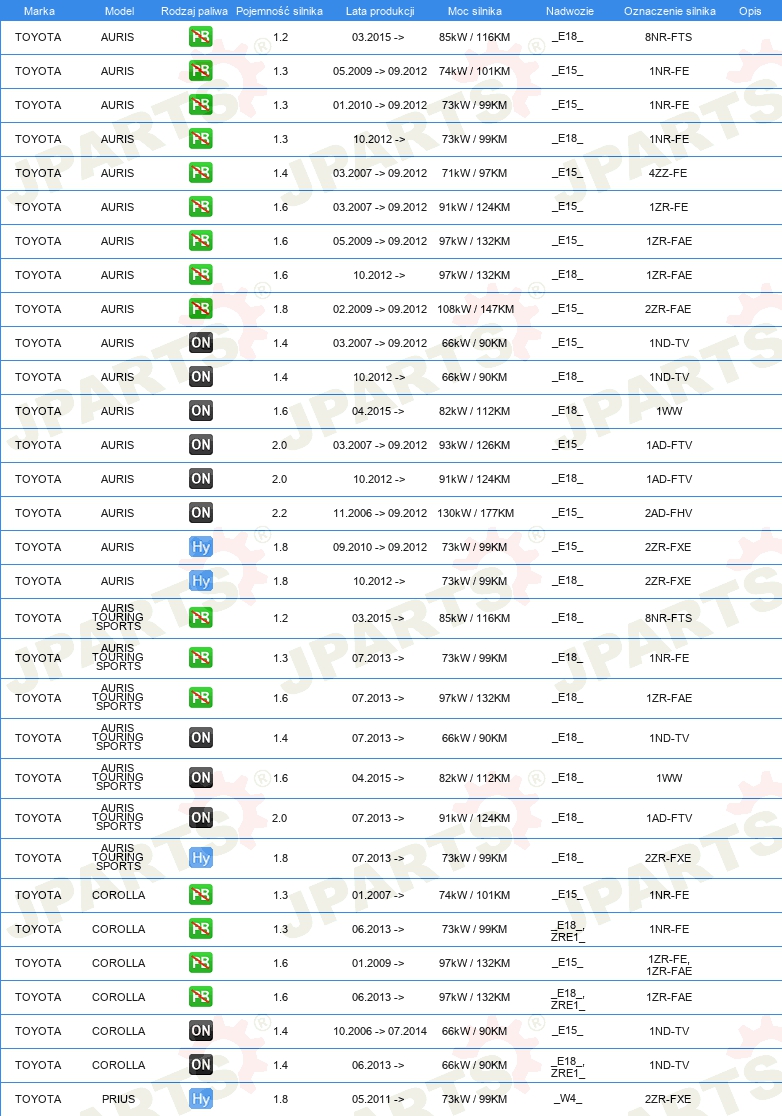
Task: Click diesel ON icon in Corolla 06.2013 1ND-TV row
Action: coord(201,1065)
